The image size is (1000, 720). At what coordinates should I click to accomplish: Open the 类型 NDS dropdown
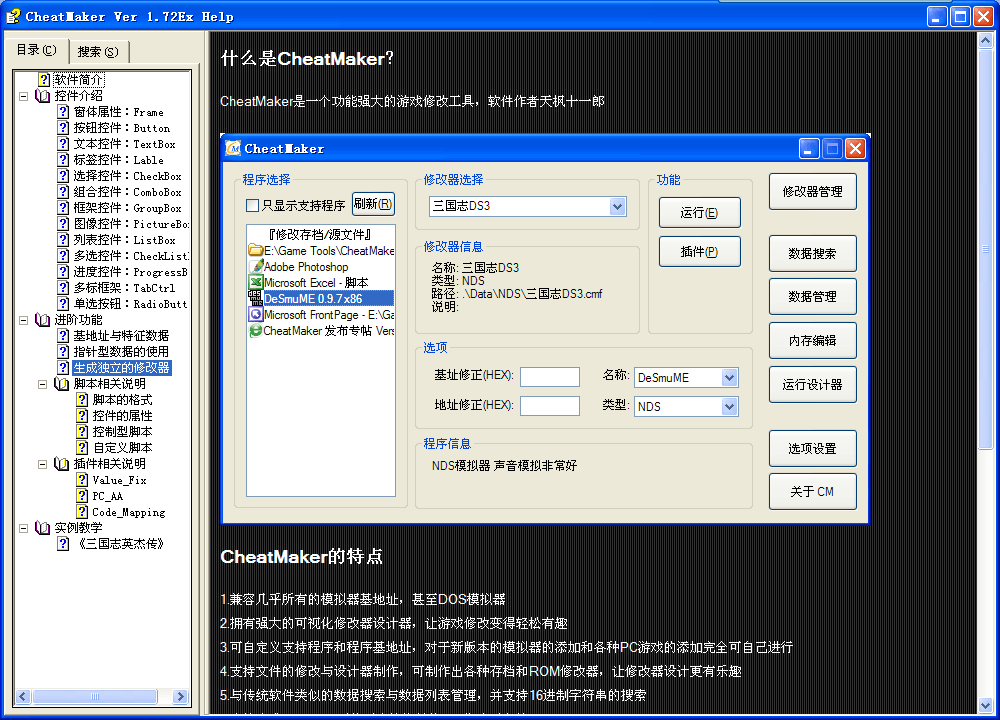tap(730, 406)
